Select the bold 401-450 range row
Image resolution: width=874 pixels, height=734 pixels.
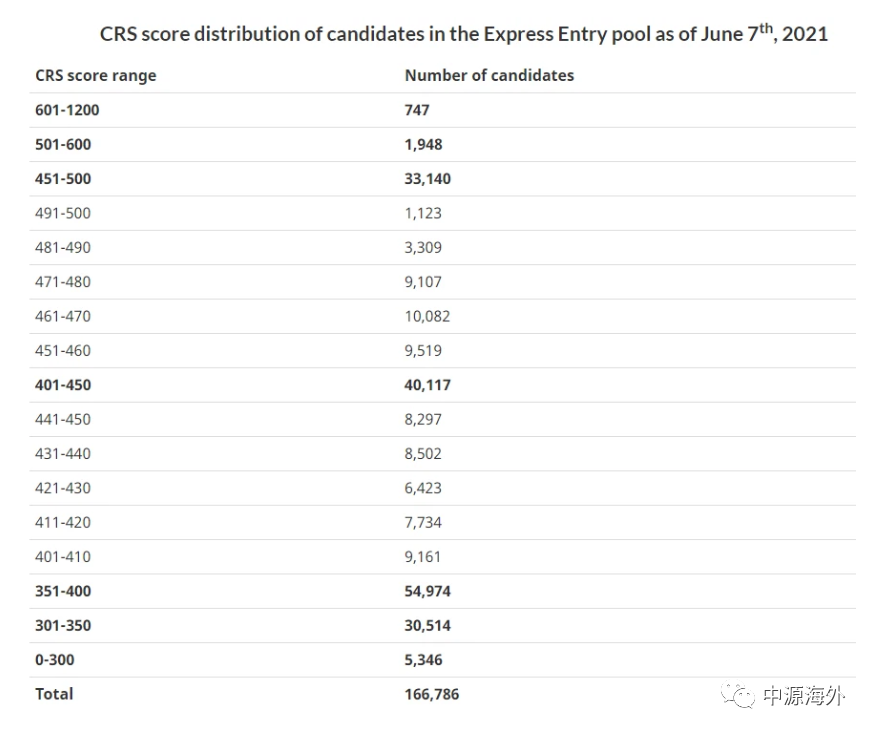(x=63, y=385)
